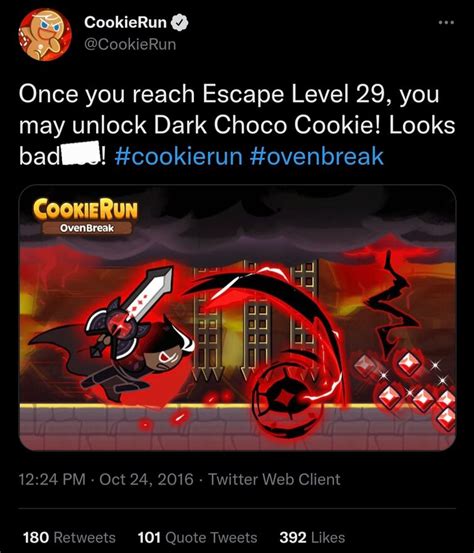Viewport: 474px width, 553px height.
Task: Click the tweet text about Escape Level 29
Action: (x=237, y=125)
